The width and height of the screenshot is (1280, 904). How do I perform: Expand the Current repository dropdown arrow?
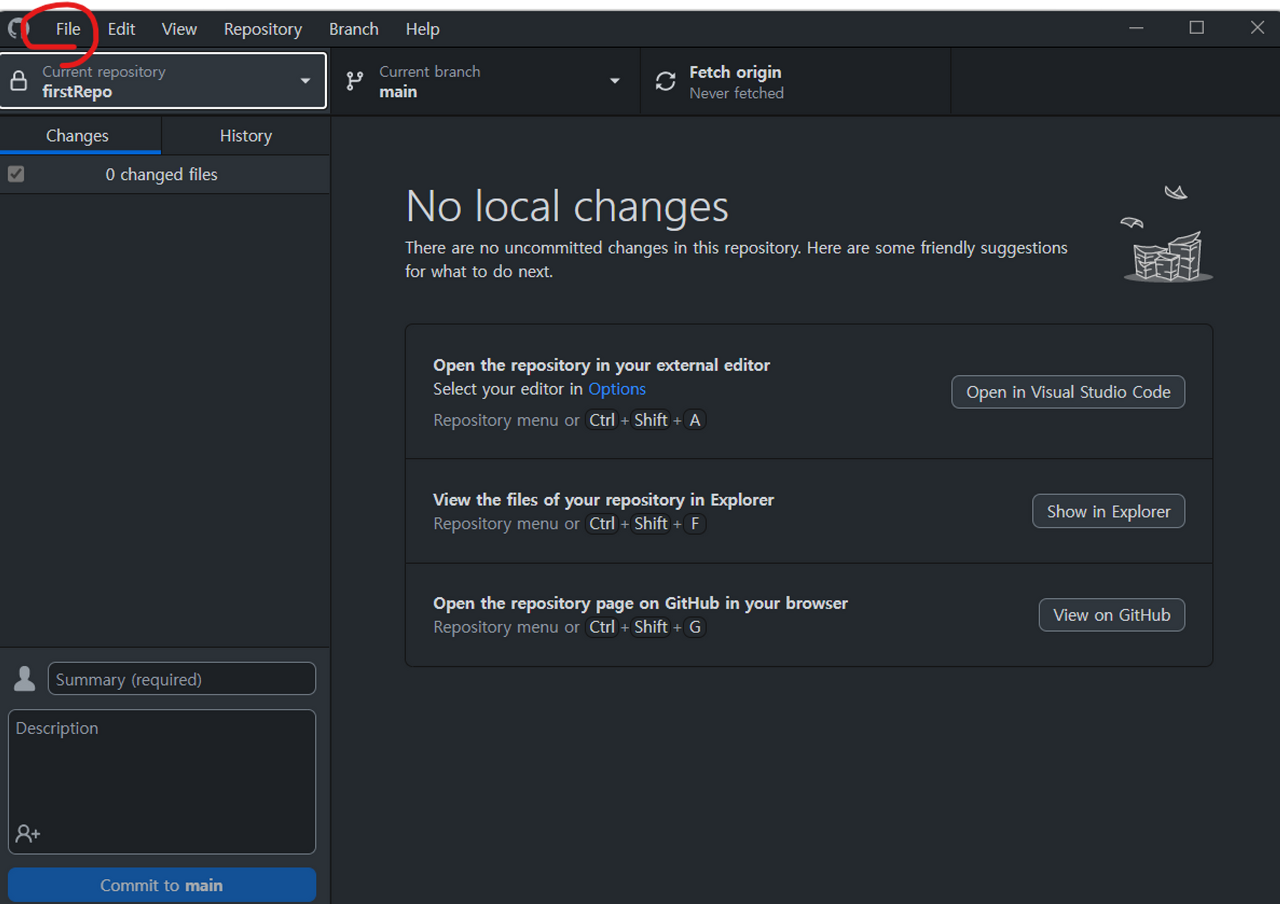(305, 81)
